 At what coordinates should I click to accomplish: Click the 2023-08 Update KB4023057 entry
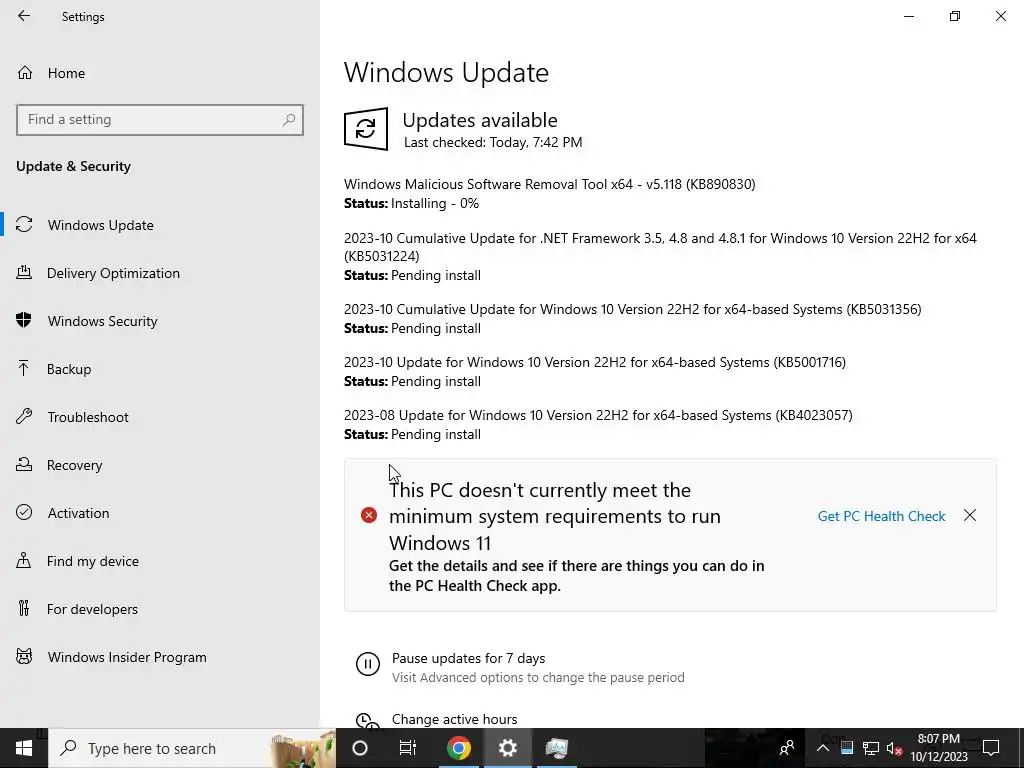point(598,415)
